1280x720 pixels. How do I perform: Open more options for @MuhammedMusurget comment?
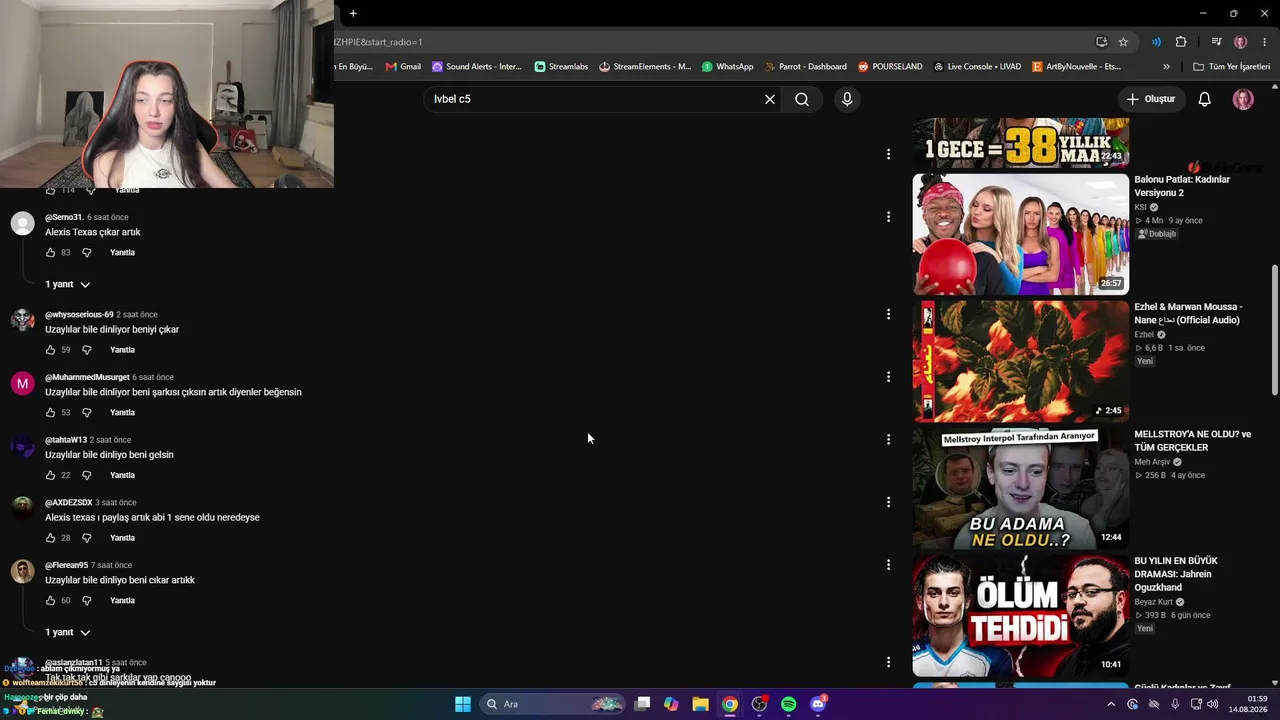[888, 377]
